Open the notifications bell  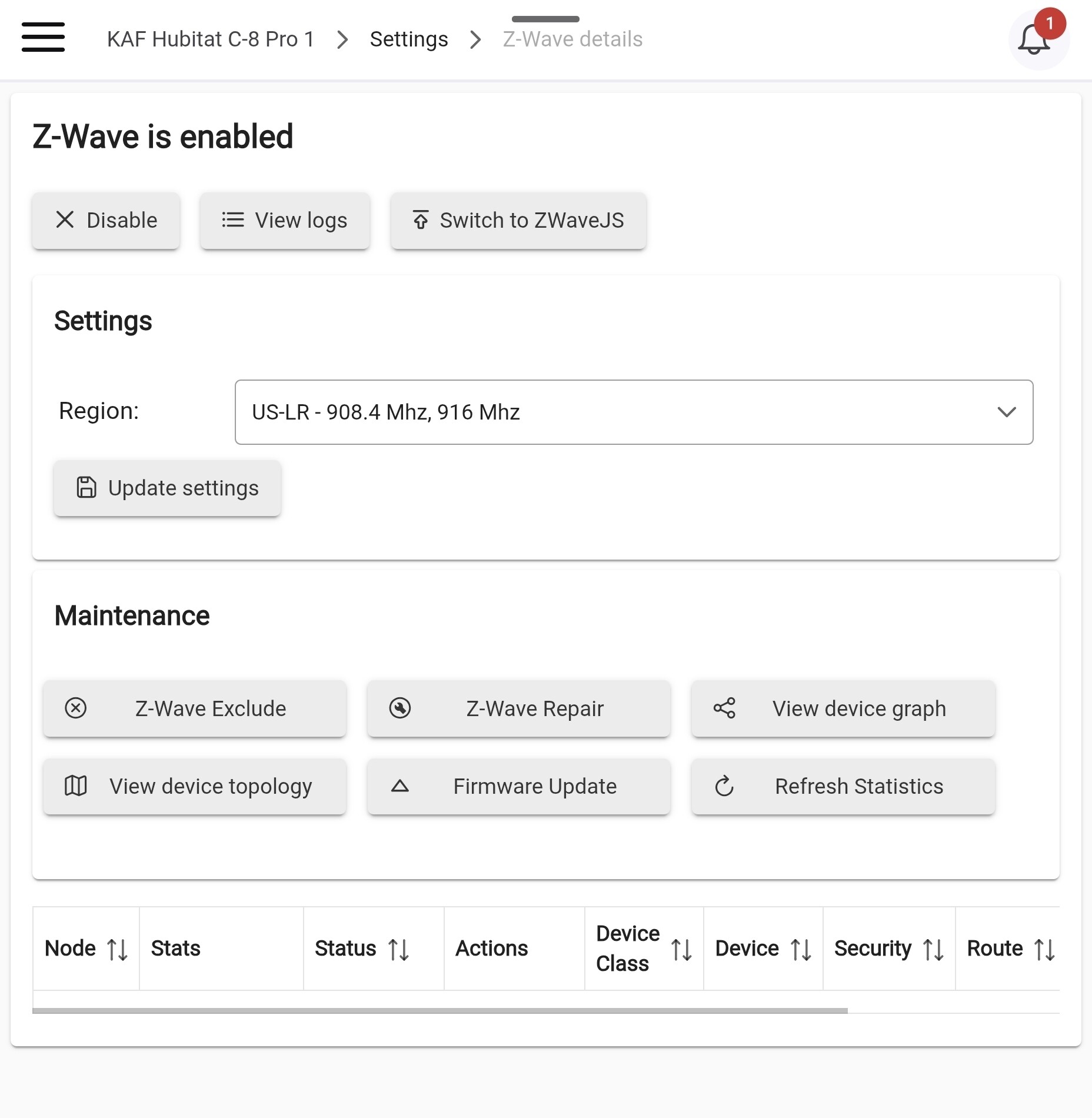(1034, 39)
